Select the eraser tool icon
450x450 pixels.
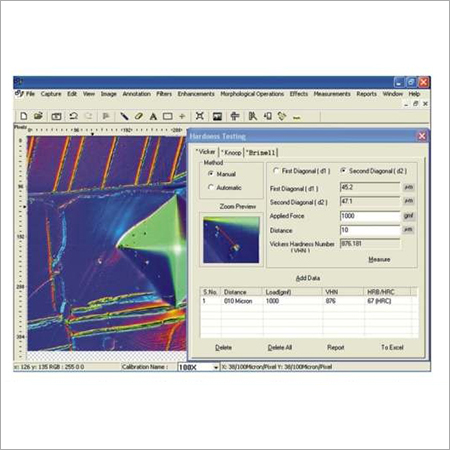coord(139,116)
